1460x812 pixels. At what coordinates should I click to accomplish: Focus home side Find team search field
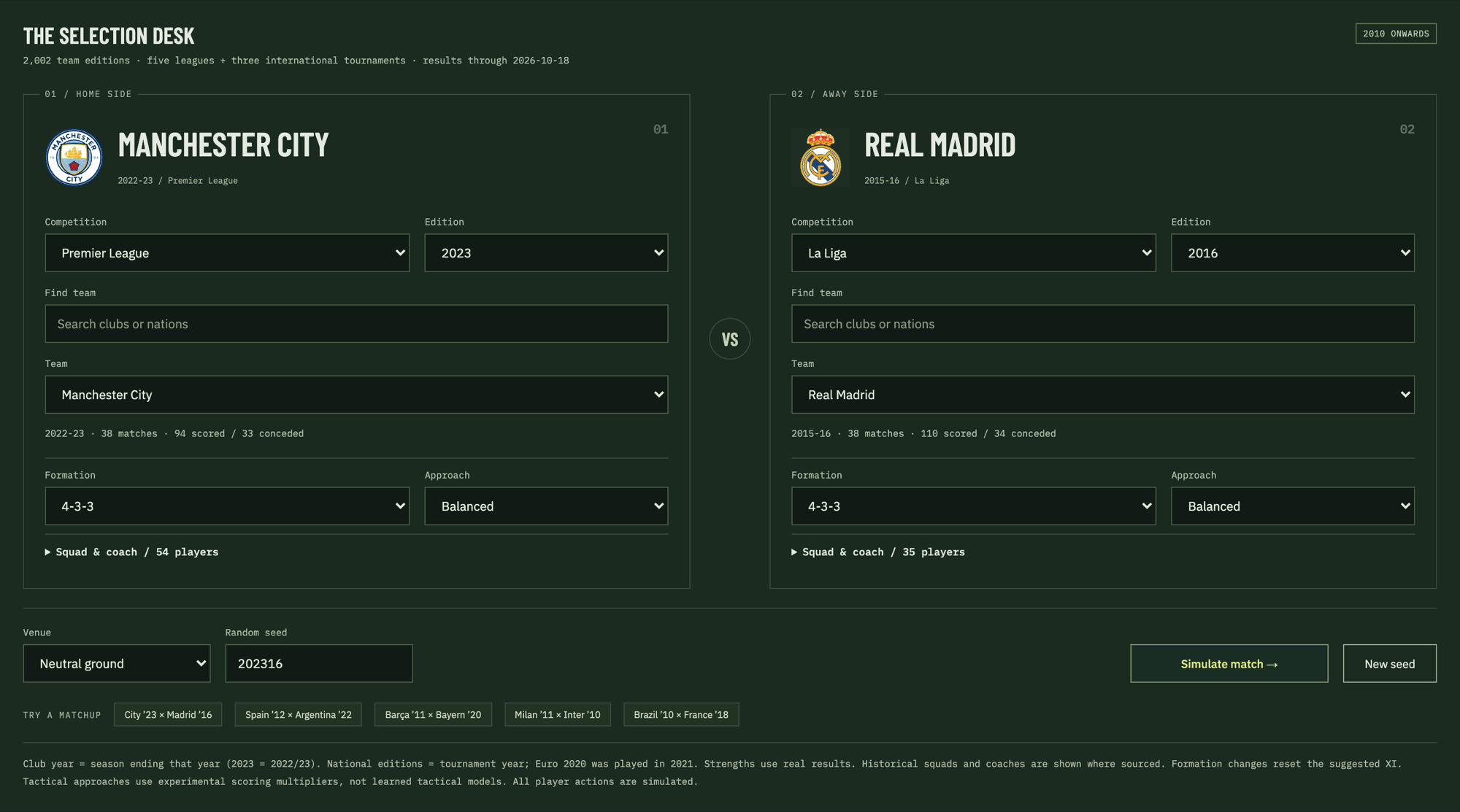click(356, 324)
